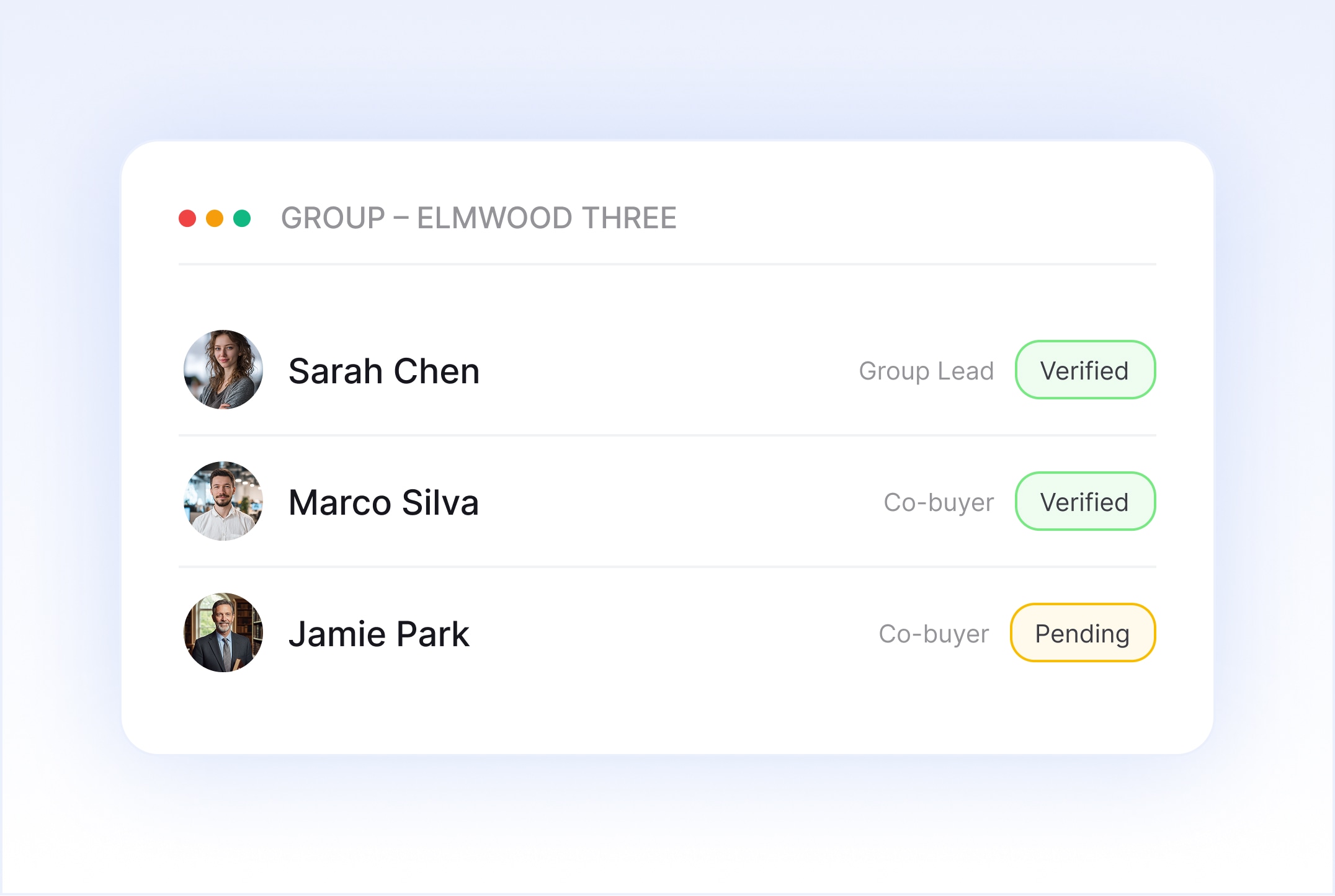Open Marco Silva's Co-buyer role selector
Viewport: 1335px width, 896px height.
click(939, 502)
